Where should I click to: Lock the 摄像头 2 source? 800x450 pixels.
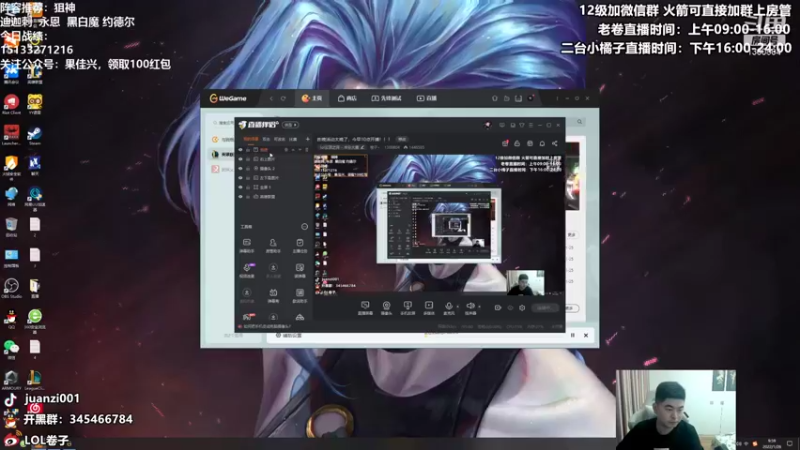pos(248,168)
